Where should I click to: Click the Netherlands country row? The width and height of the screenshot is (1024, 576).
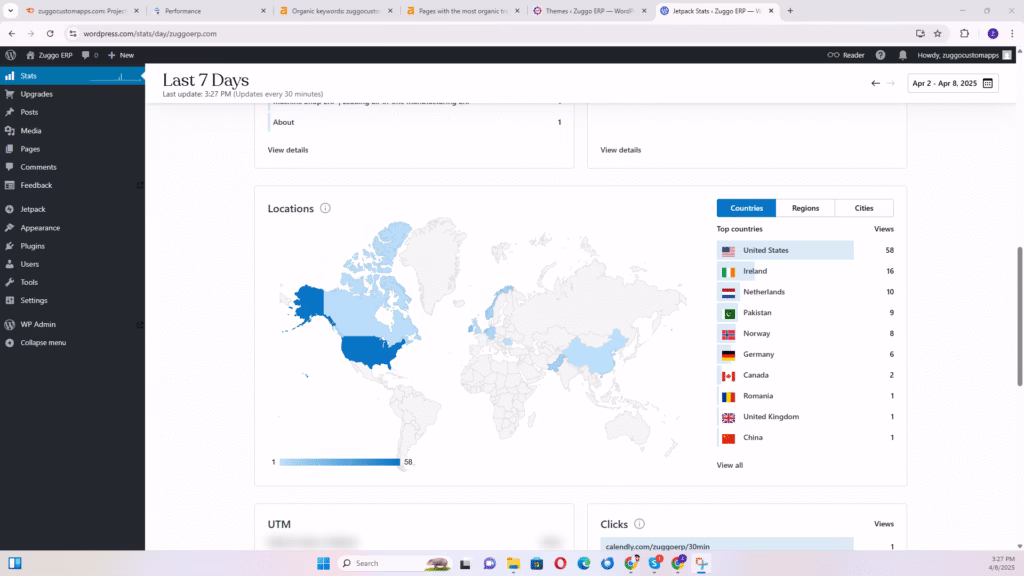coord(805,292)
